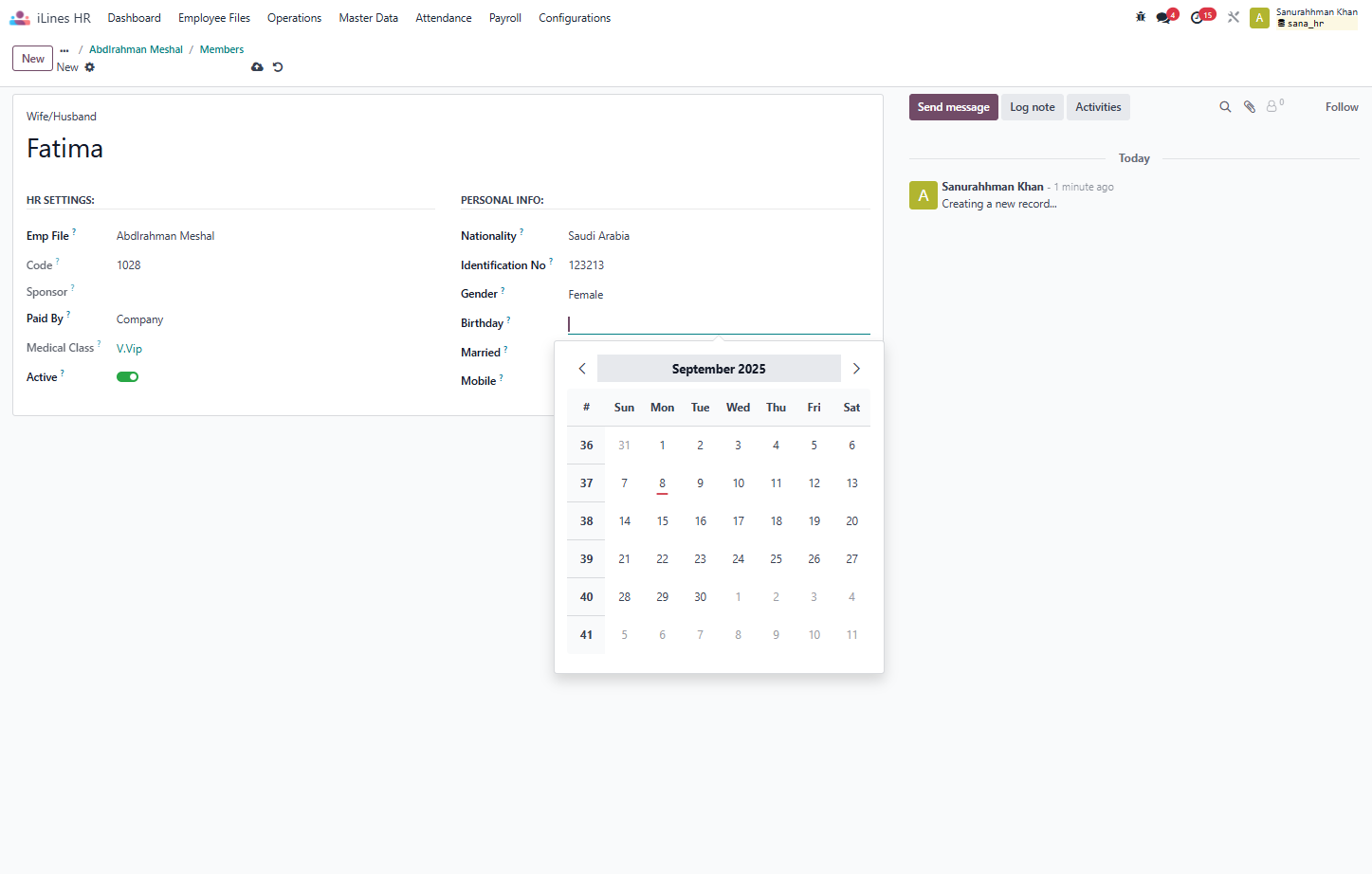Open the Payroll menu
The image size is (1372, 874).
(505, 18)
